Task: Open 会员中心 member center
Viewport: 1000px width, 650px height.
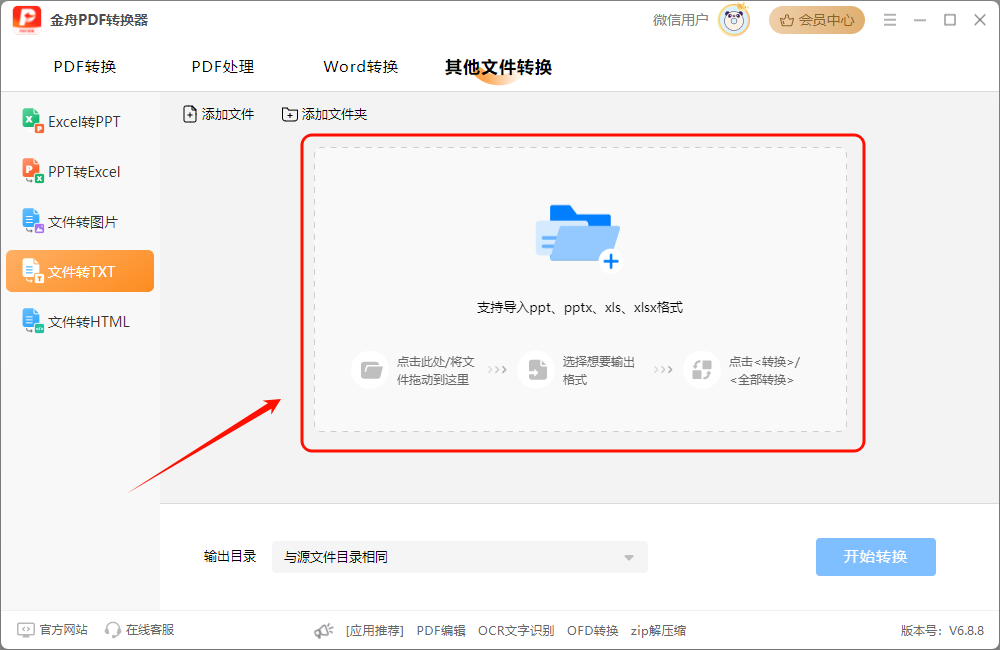Action: tap(816, 20)
